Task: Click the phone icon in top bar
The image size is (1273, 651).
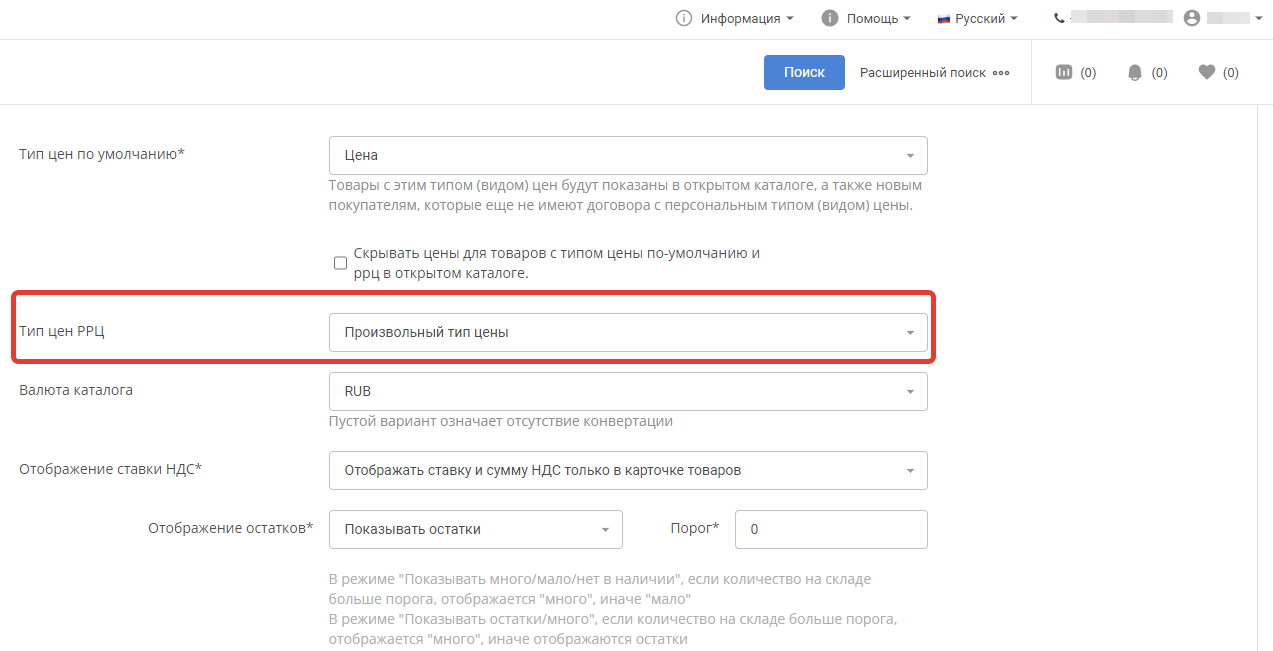Action: click(1059, 18)
